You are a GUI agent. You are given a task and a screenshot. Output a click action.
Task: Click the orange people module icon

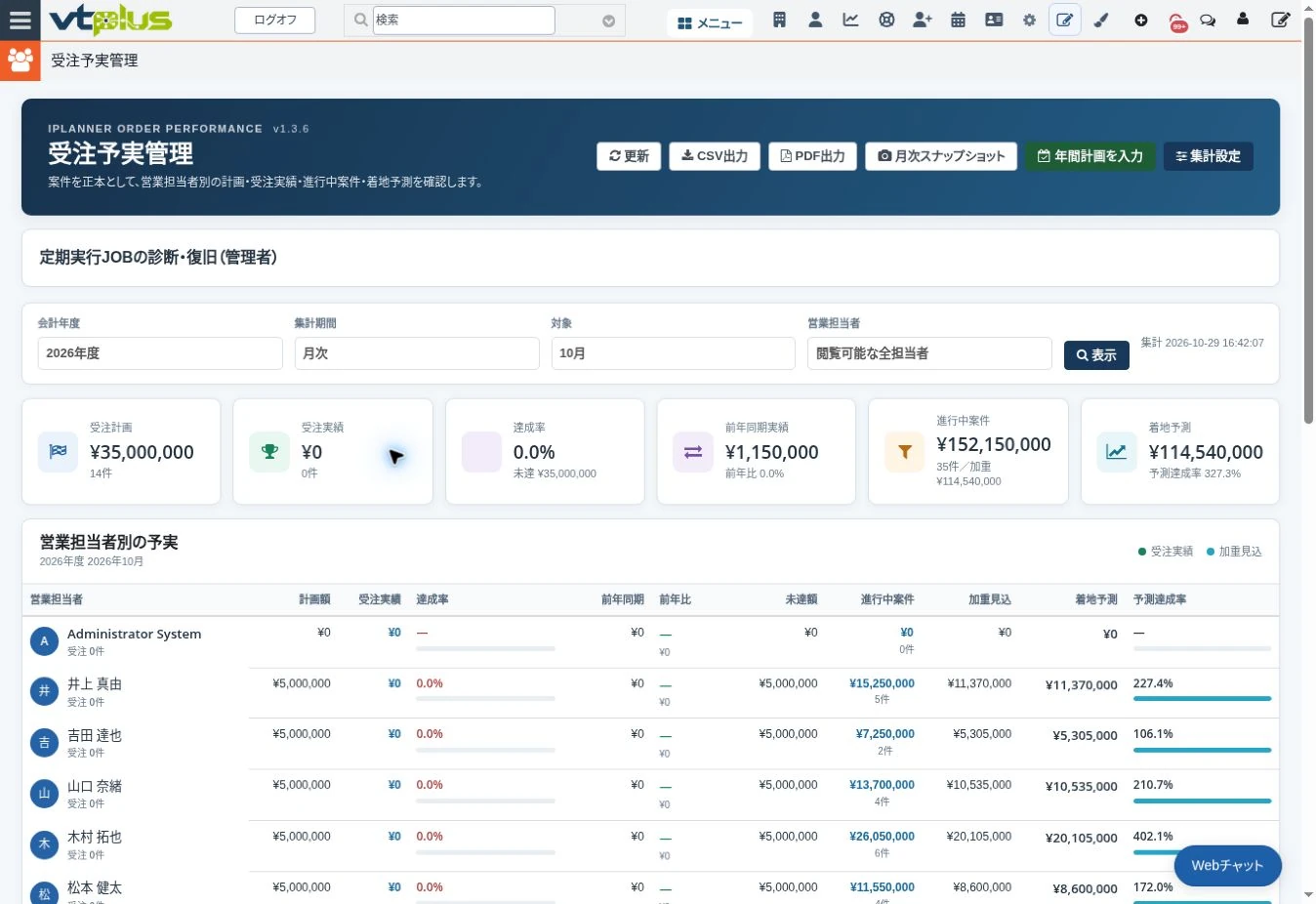pos(20,61)
